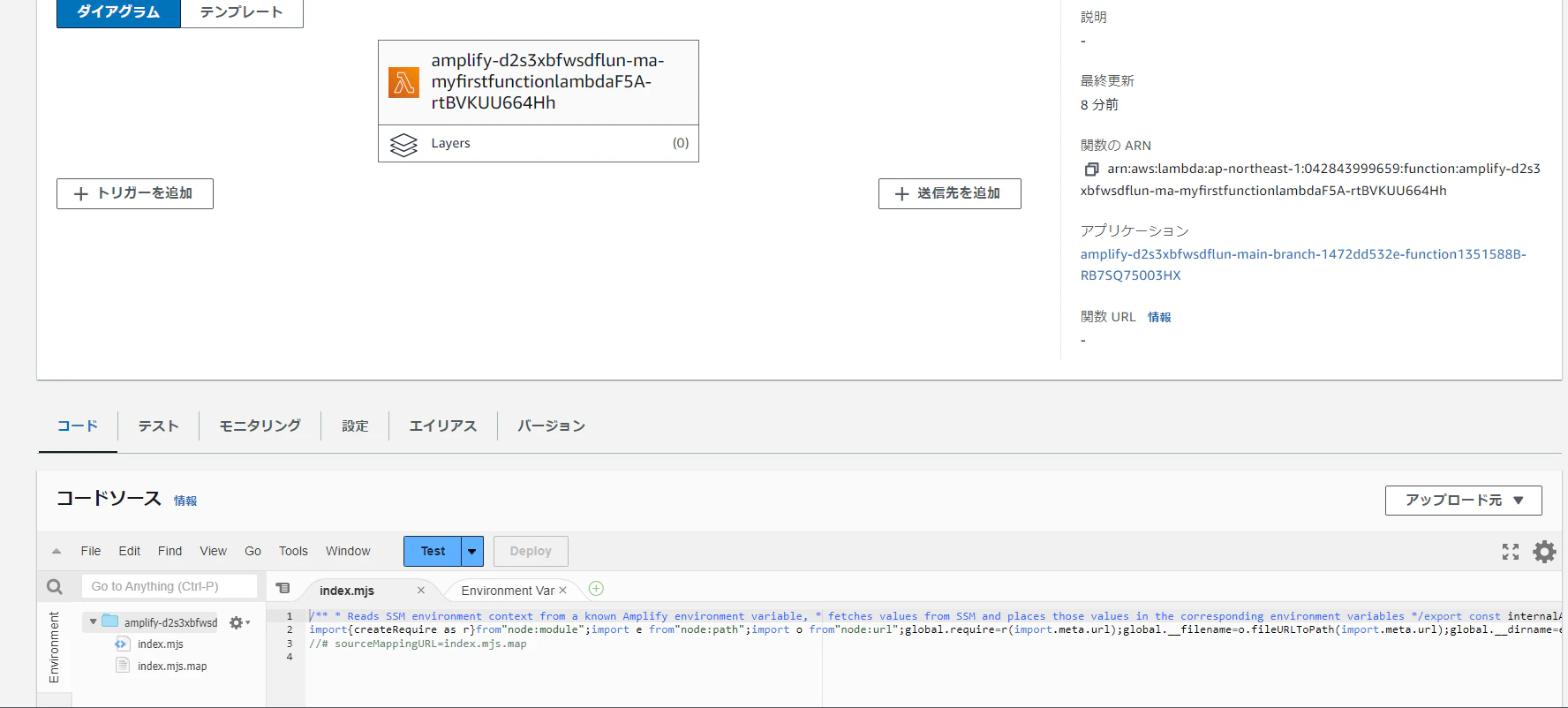Open the View menu
This screenshot has height=708, width=1568.
(x=214, y=551)
